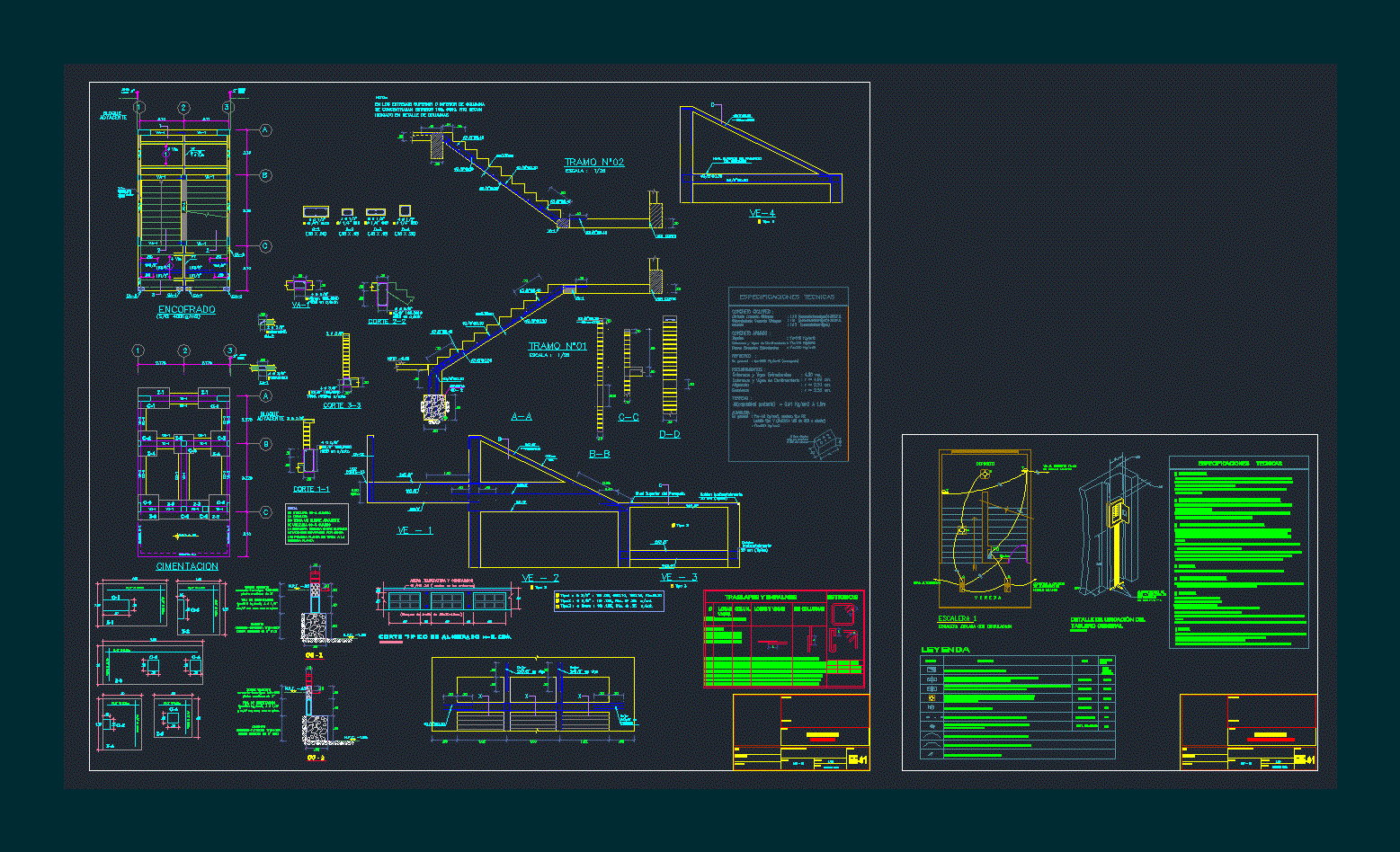
Task: Select the TRAMO N°01 stair label
Action: [x=557, y=346]
